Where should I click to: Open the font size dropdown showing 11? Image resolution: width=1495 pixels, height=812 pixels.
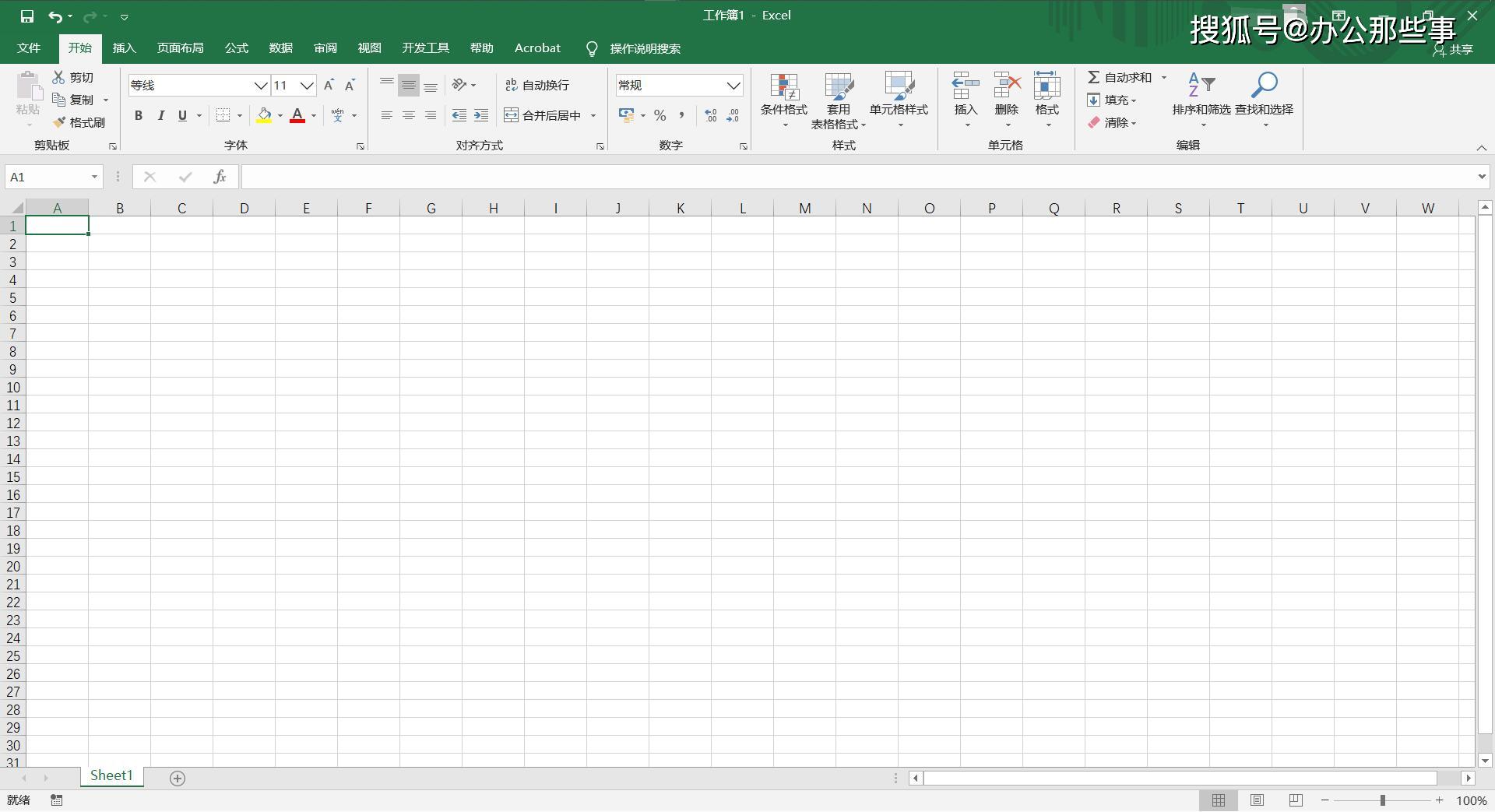[x=307, y=86]
